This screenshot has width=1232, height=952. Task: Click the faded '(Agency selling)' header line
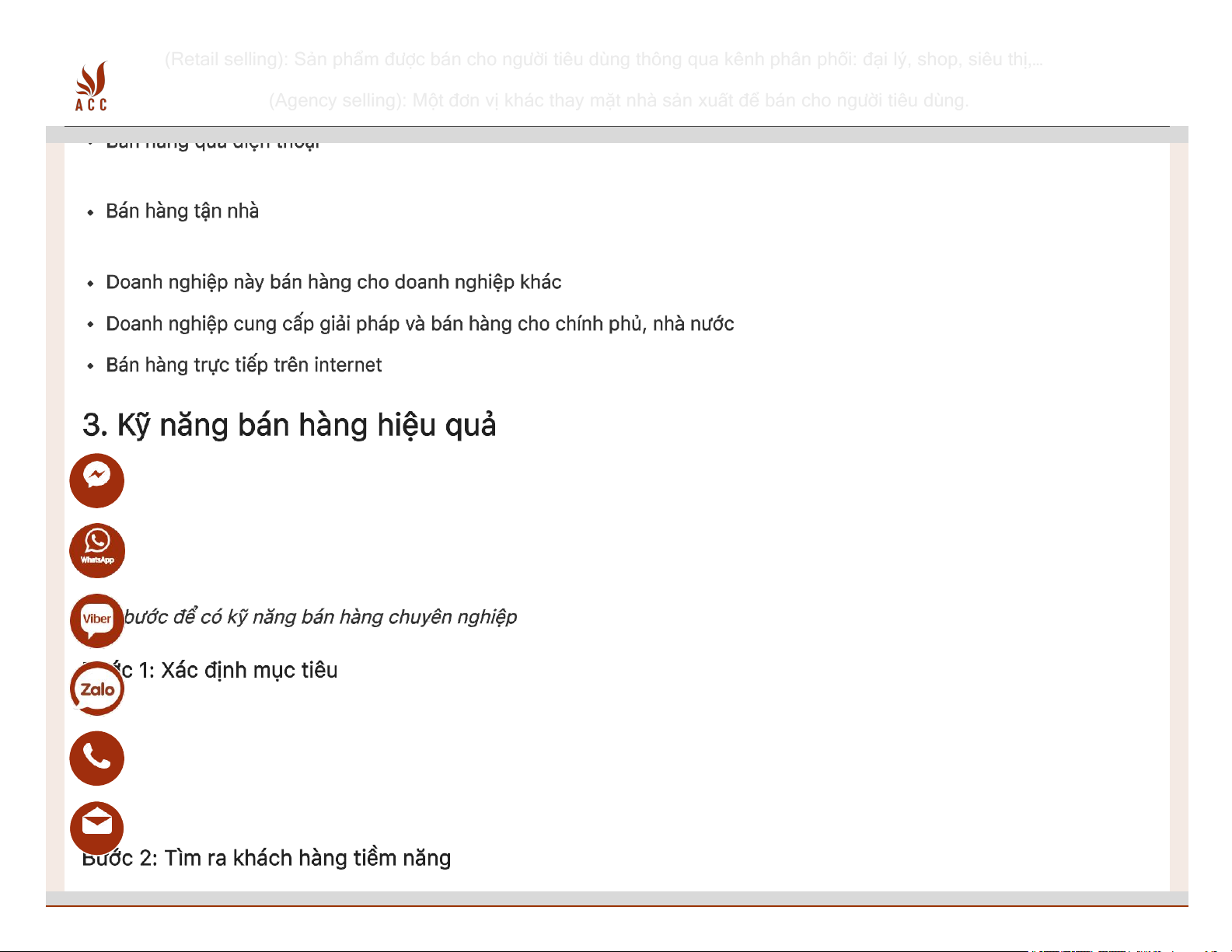pyautogui.click(x=618, y=101)
